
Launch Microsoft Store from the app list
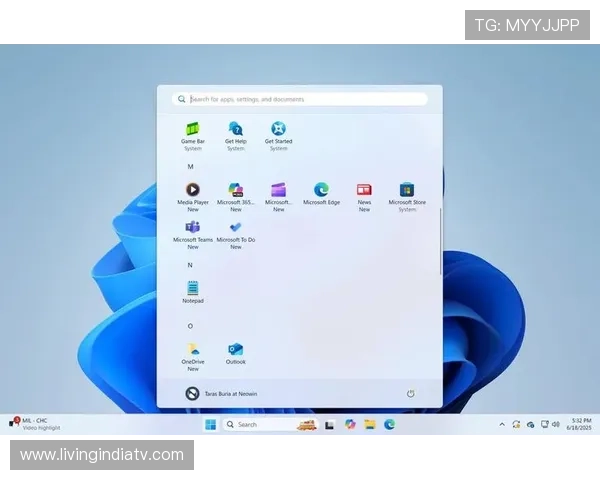(x=407, y=191)
